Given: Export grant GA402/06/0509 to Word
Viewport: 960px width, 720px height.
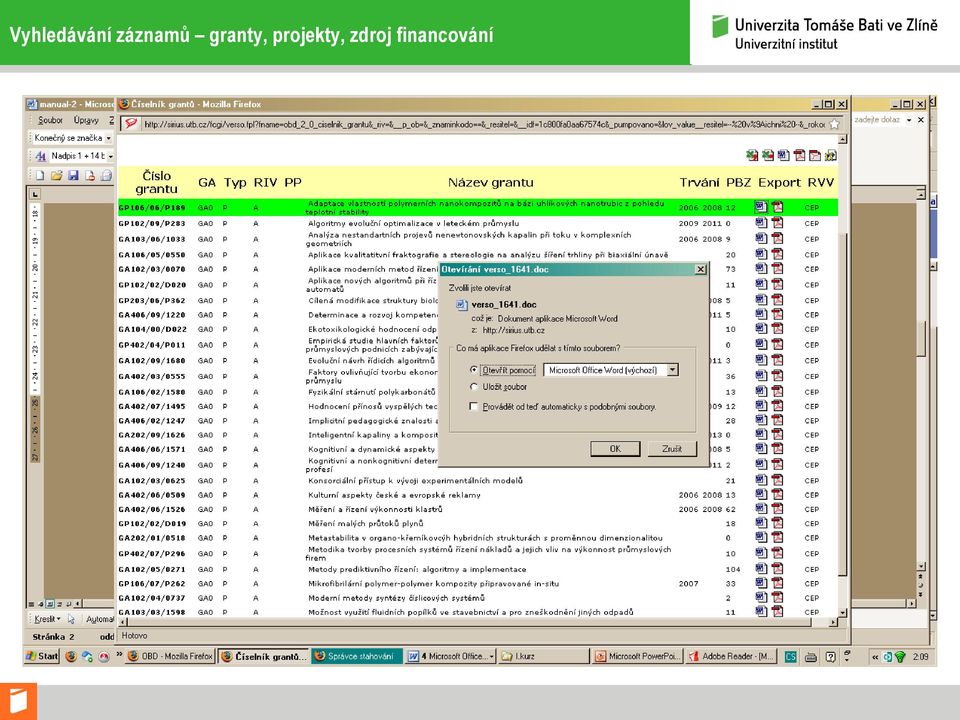Looking at the screenshot, I should [x=761, y=494].
